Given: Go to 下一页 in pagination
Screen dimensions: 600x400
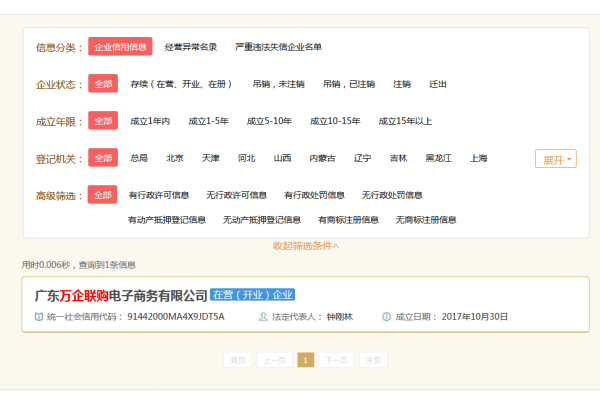Looking at the screenshot, I should tap(336, 360).
